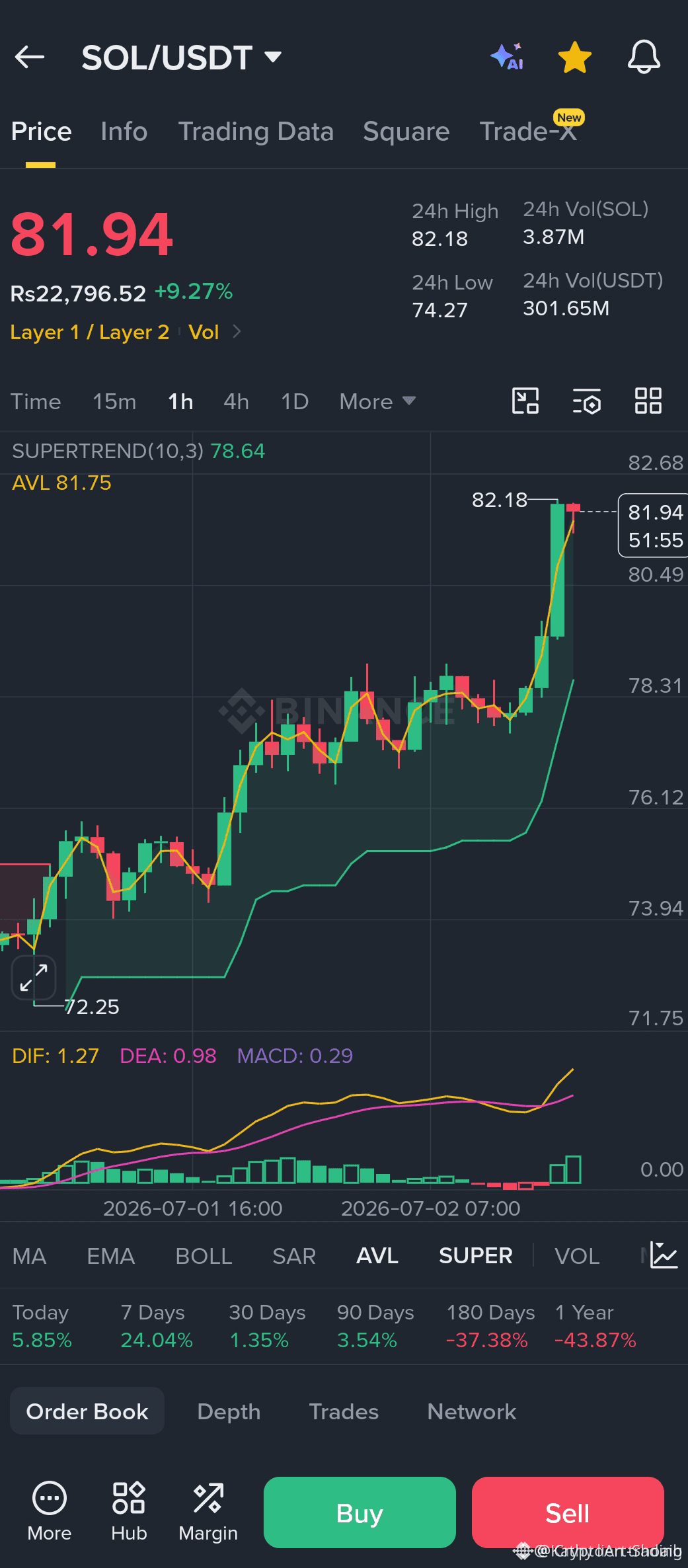This screenshot has width=688, height=1568.
Task: Select the 15m interval
Action: (114, 401)
